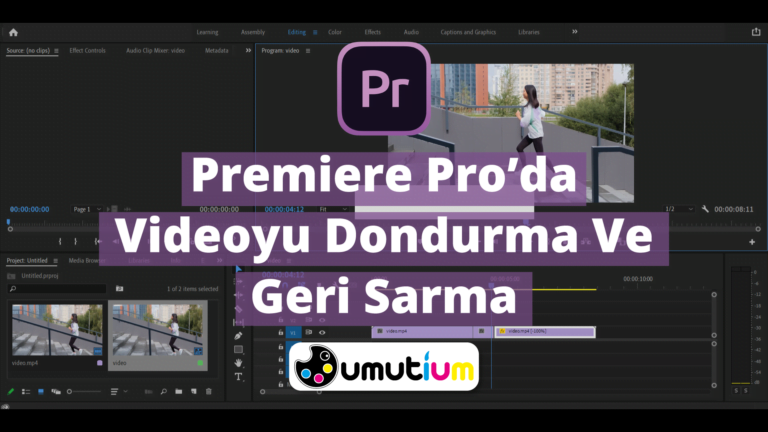Click Source timecode 00:00:00:00 in blue
The width and height of the screenshot is (768, 432).
(x=29, y=209)
